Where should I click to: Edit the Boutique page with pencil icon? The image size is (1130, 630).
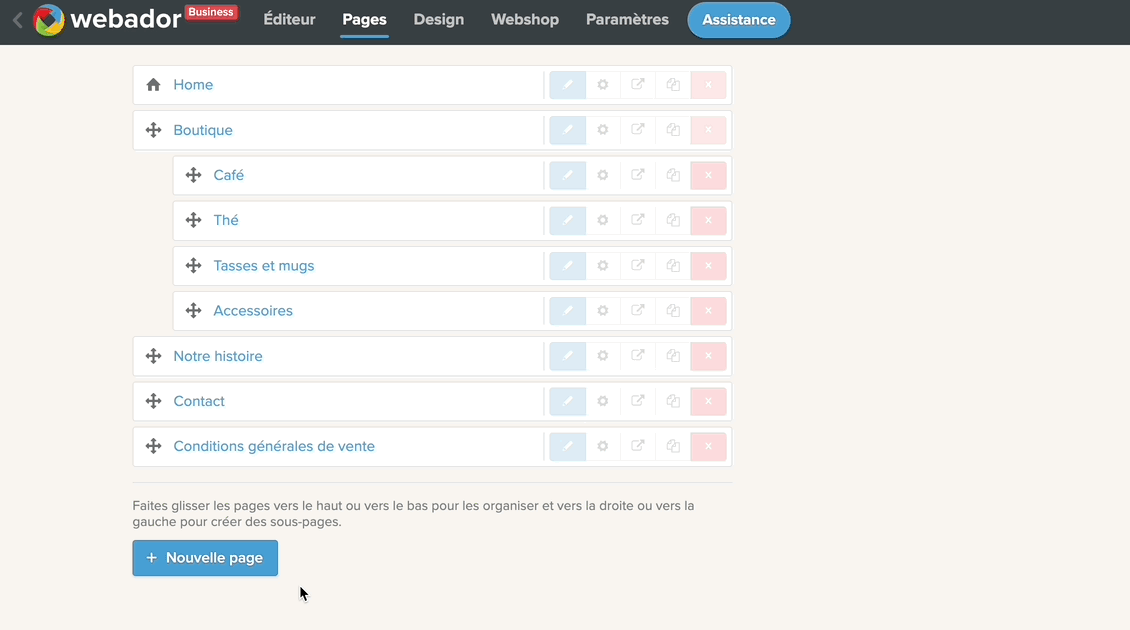click(x=568, y=130)
